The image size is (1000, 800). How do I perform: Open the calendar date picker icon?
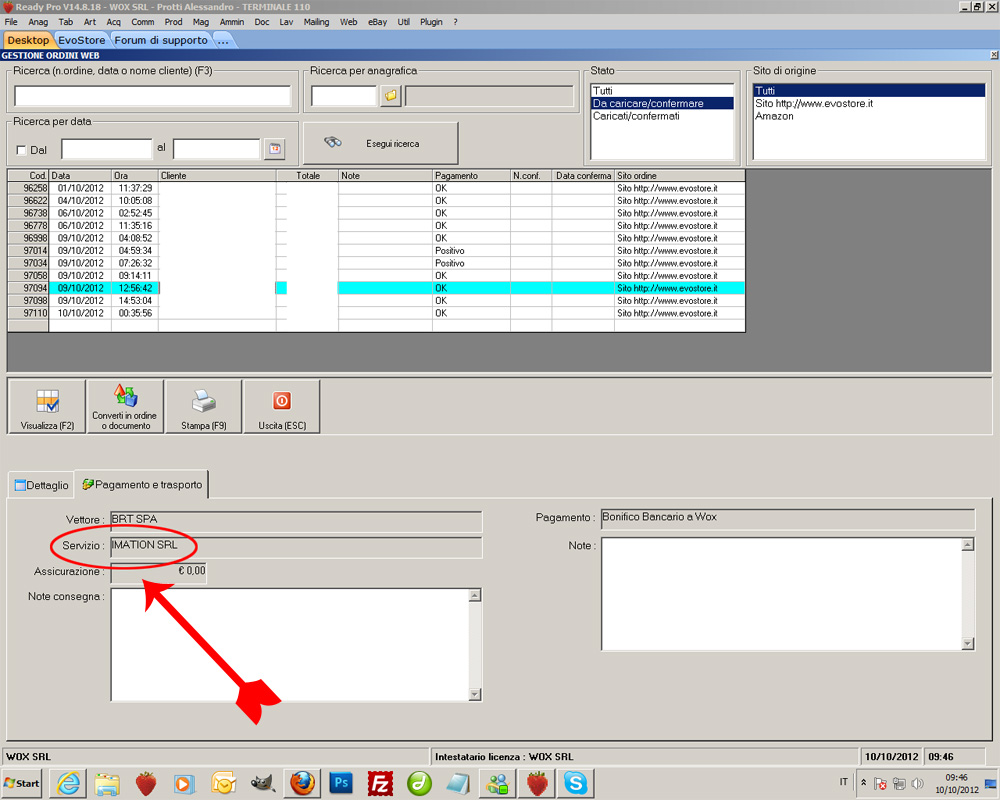[274, 149]
